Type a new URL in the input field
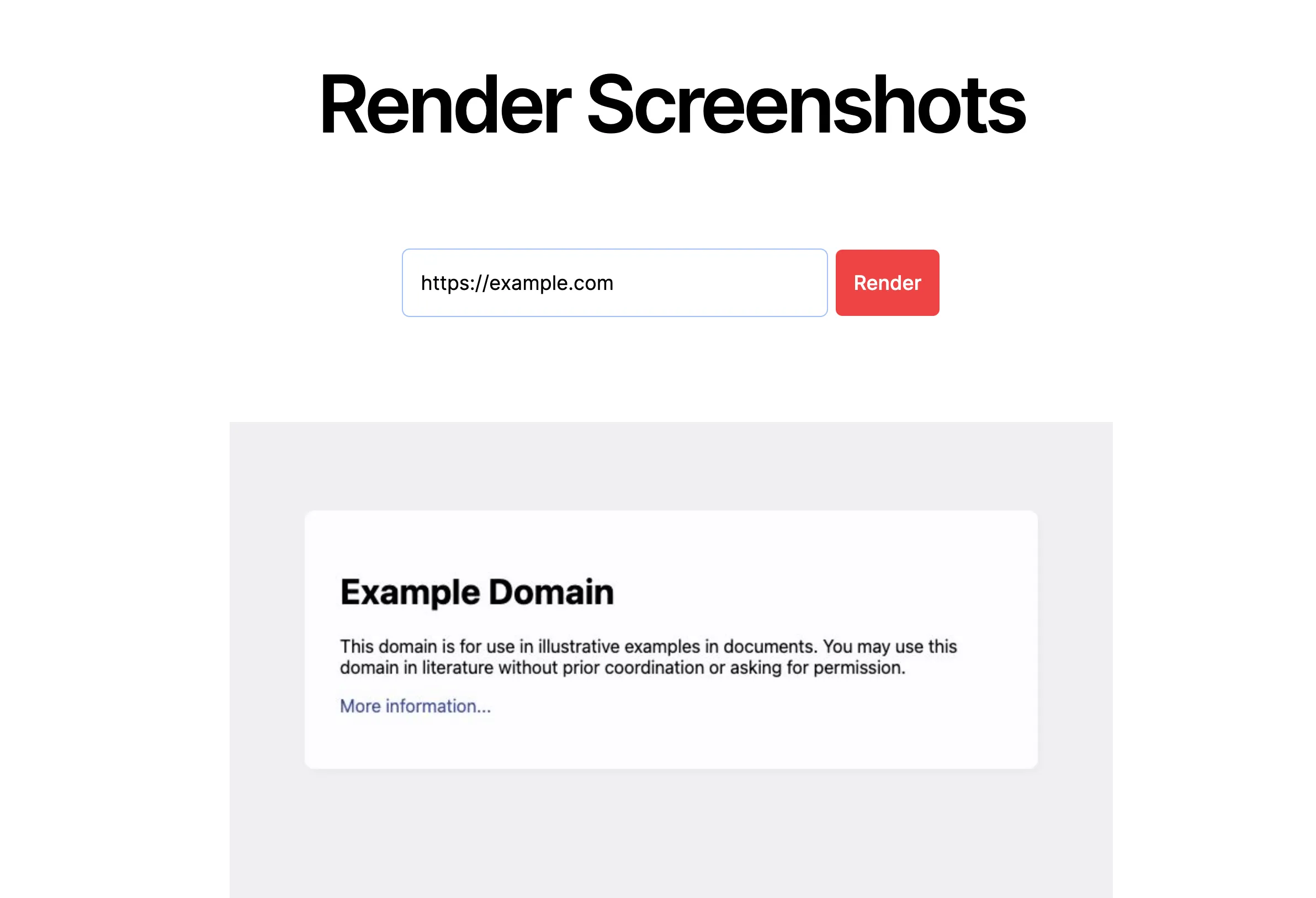 point(614,283)
